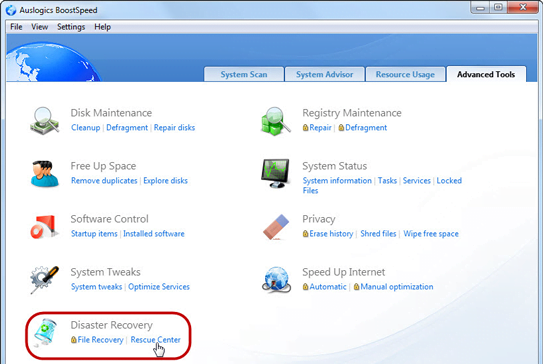
Task: Open the Installed software link
Action: pyautogui.click(x=154, y=233)
